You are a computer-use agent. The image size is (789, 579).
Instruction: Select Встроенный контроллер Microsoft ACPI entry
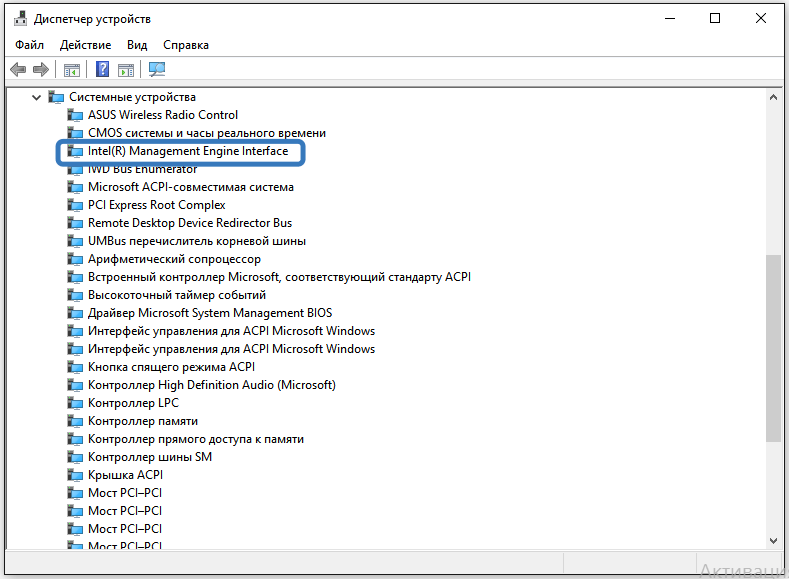(x=279, y=277)
